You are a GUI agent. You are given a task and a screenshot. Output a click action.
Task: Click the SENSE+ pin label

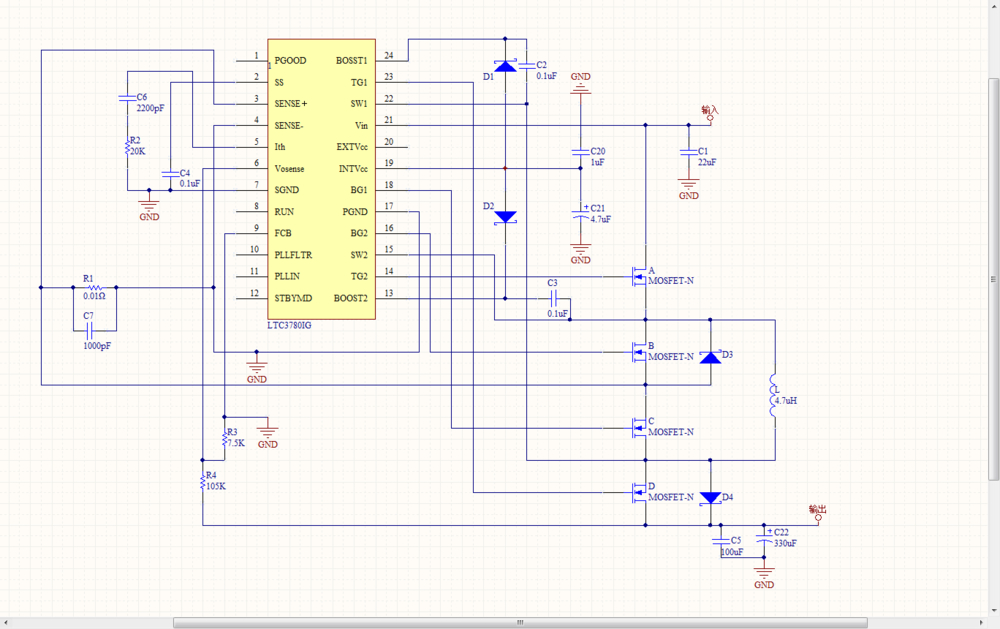[x=291, y=103]
